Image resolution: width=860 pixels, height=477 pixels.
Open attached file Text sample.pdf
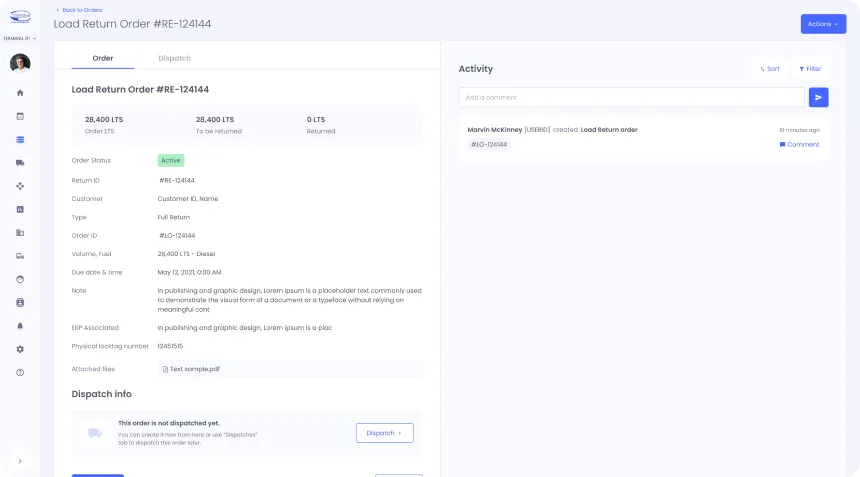click(194, 369)
